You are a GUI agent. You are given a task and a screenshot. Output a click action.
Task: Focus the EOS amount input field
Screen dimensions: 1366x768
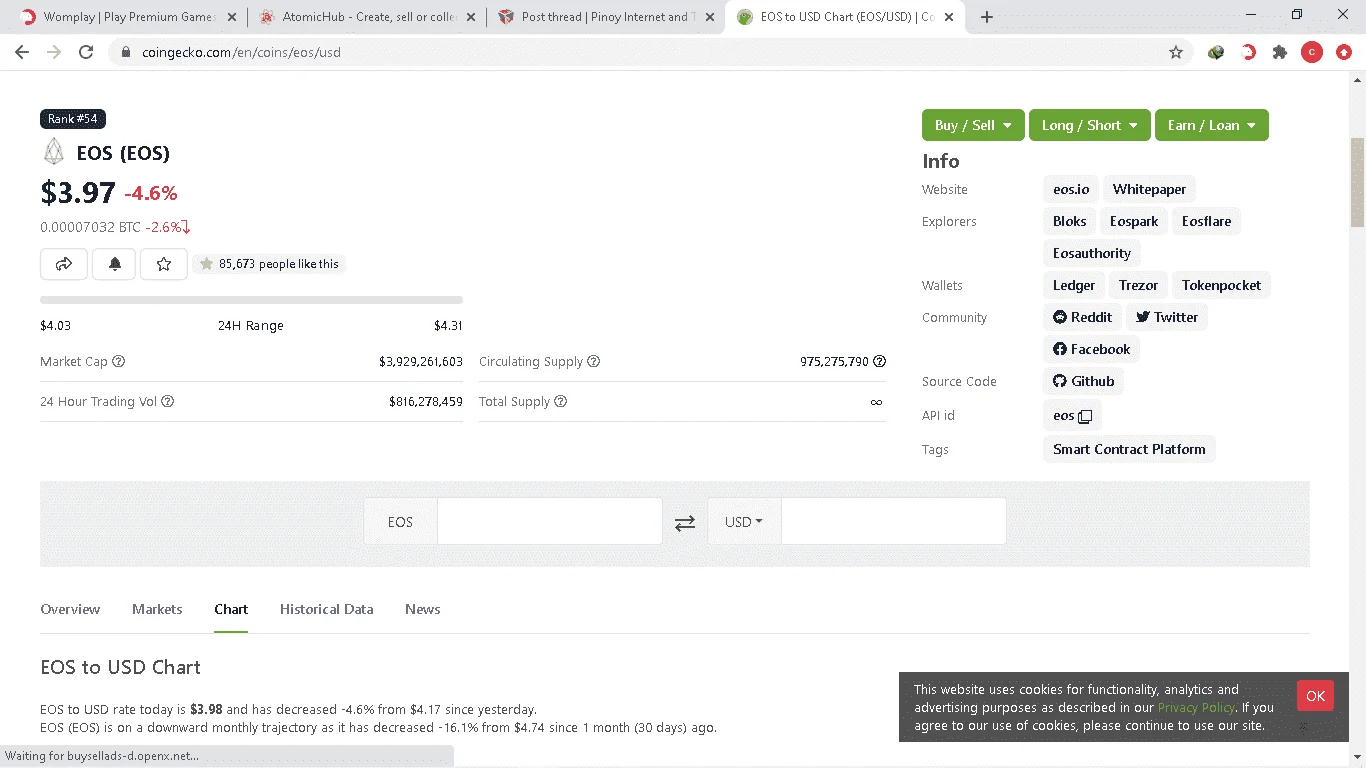pos(550,521)
